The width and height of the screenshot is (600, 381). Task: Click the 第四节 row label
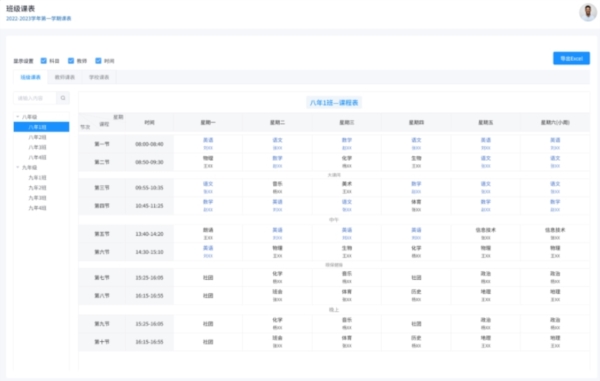pyautogui.click(x=102, y=206)
